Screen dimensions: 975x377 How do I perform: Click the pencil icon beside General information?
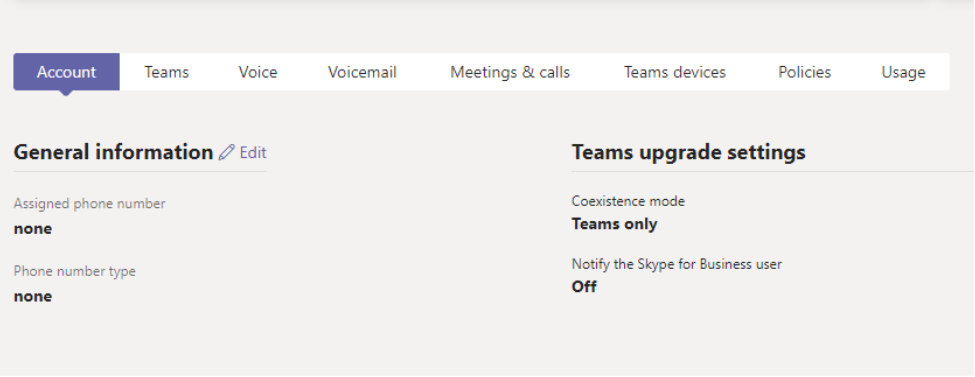click(227, 152)
